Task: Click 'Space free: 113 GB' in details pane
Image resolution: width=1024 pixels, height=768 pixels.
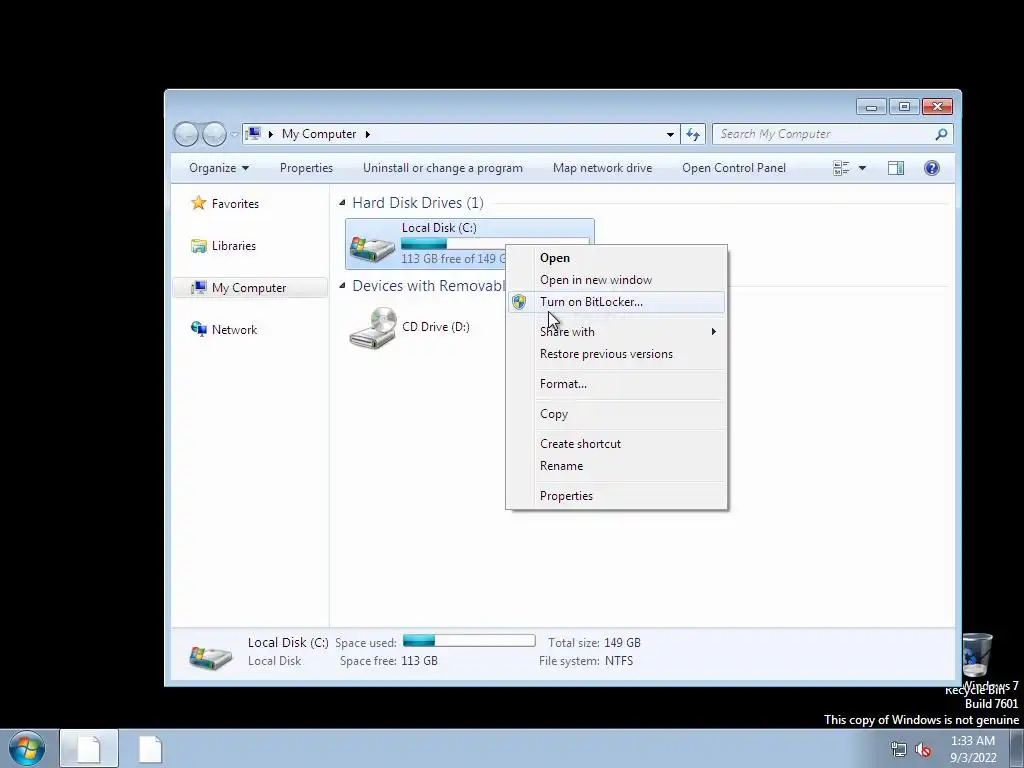Action: pos(389,661)
